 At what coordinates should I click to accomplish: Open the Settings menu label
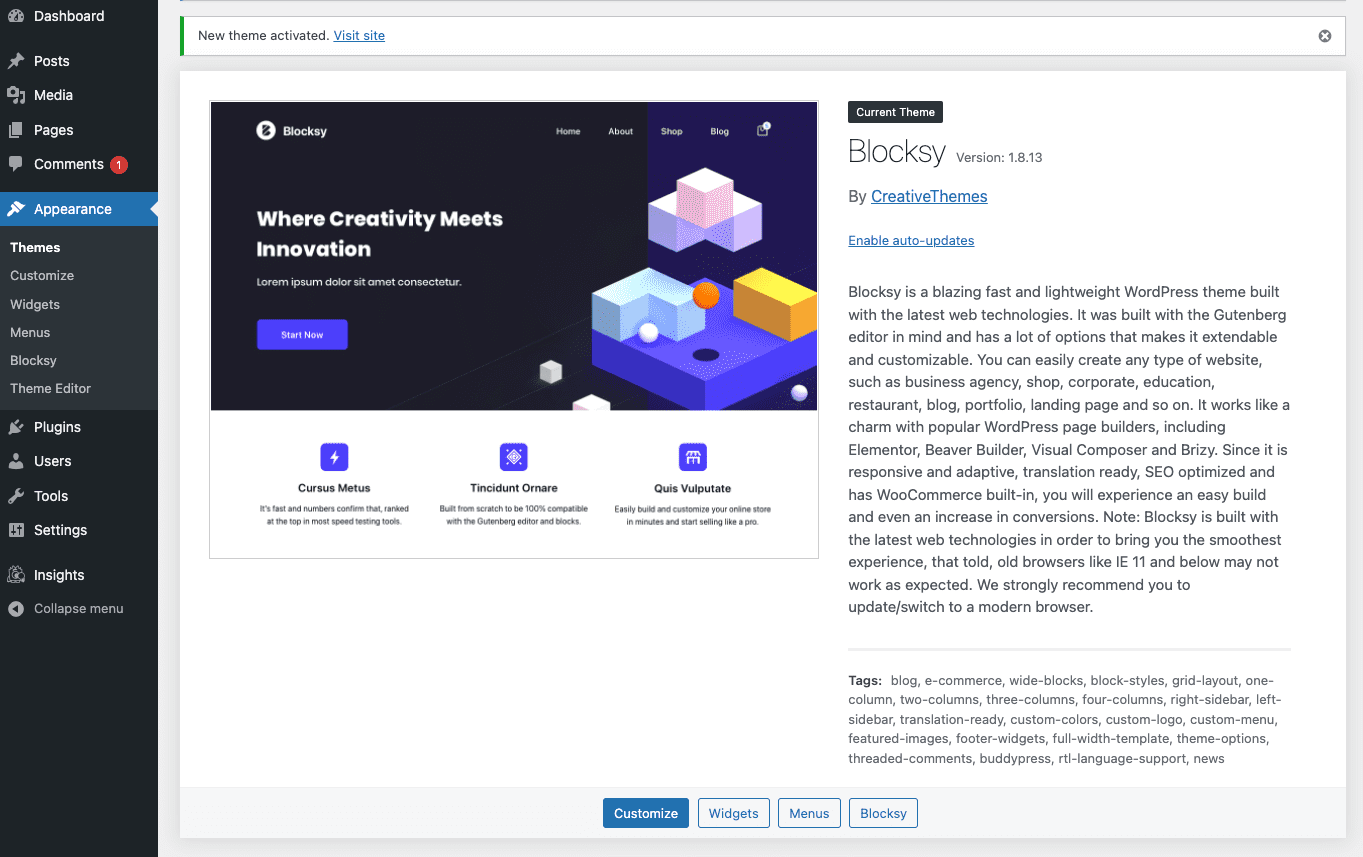(61, 530)
